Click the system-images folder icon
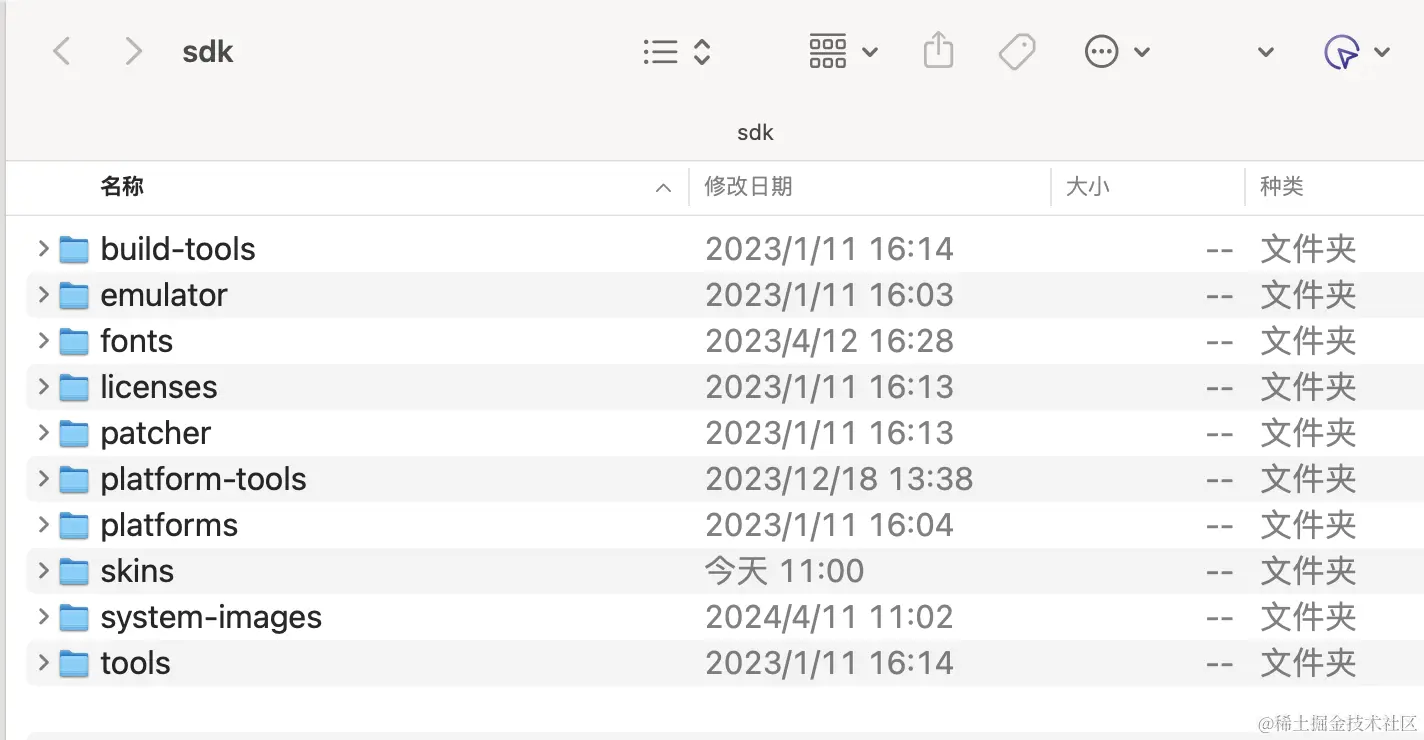The height and width of the screenshot is (740, 1424). click(x=74, y=618)
